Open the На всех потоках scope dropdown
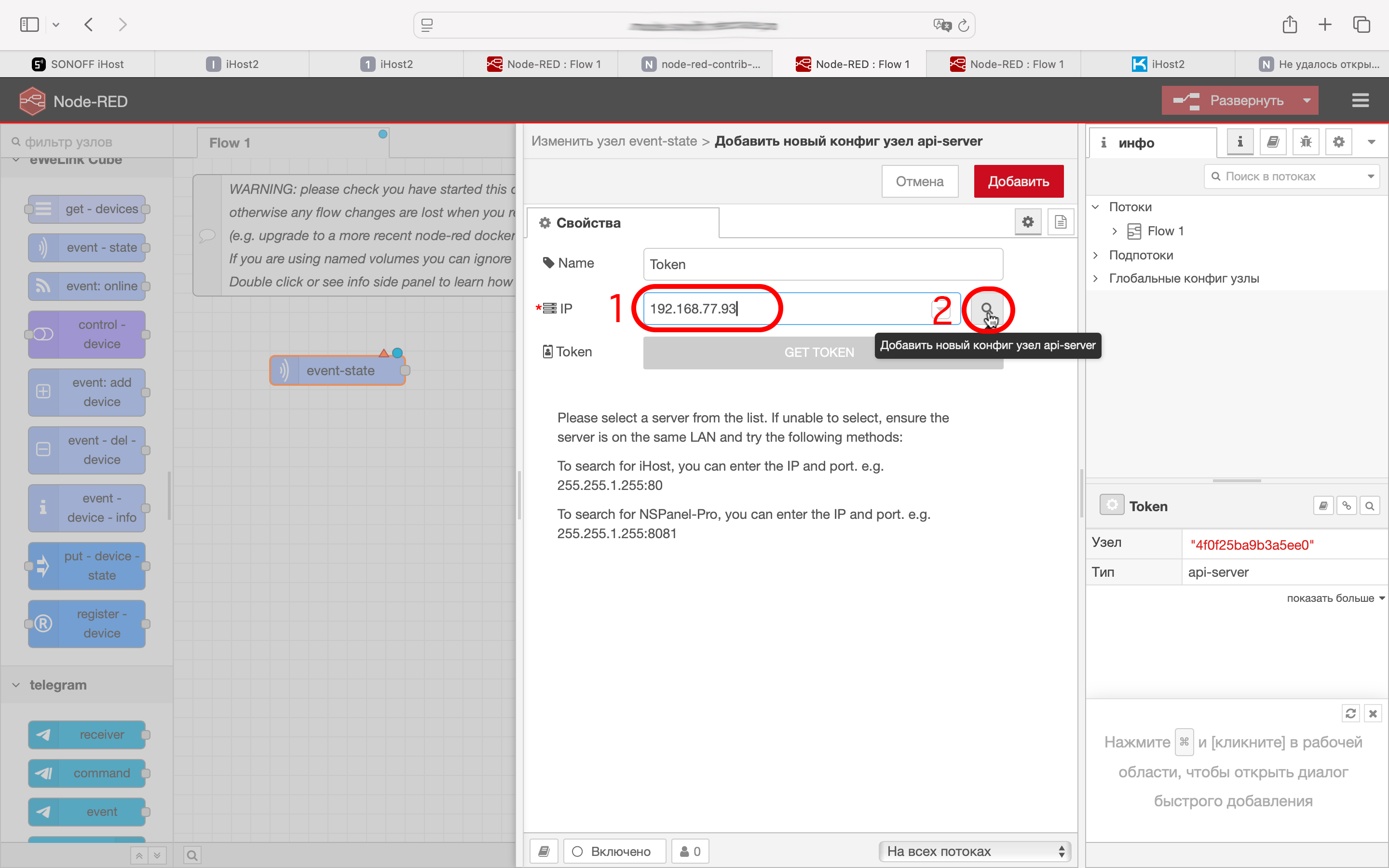Viewport: 1389px width, 868px height. click(x=975, y=851)
